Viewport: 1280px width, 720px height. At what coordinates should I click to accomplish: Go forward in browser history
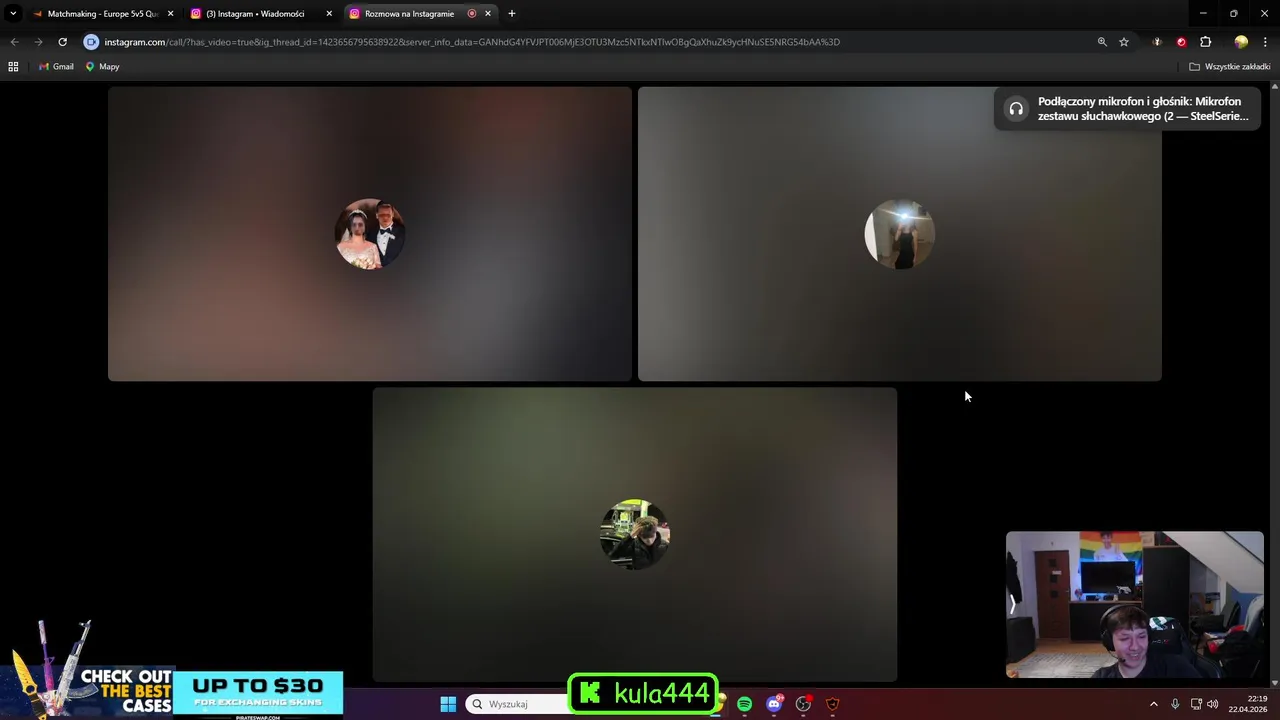[38, 42]
